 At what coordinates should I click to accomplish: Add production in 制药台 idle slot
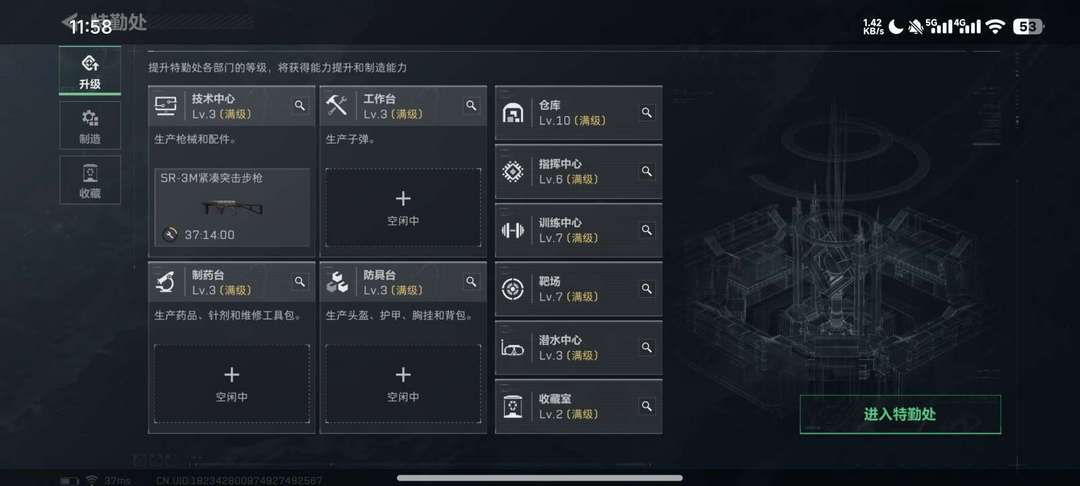pyautogui.click(x=231, y=383)
